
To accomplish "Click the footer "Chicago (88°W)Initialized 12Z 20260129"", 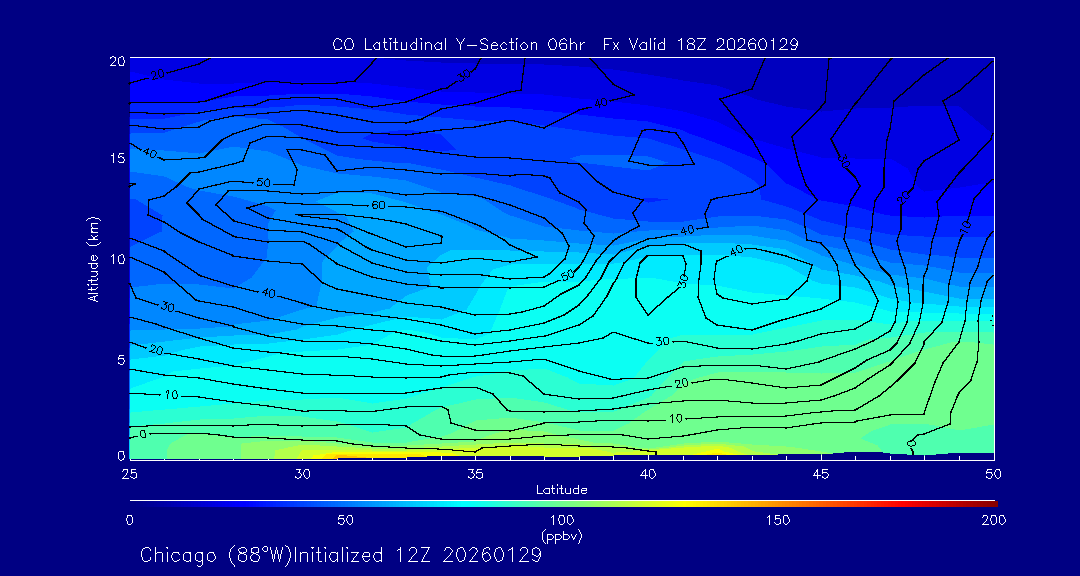I will click(x=341, y=555).
